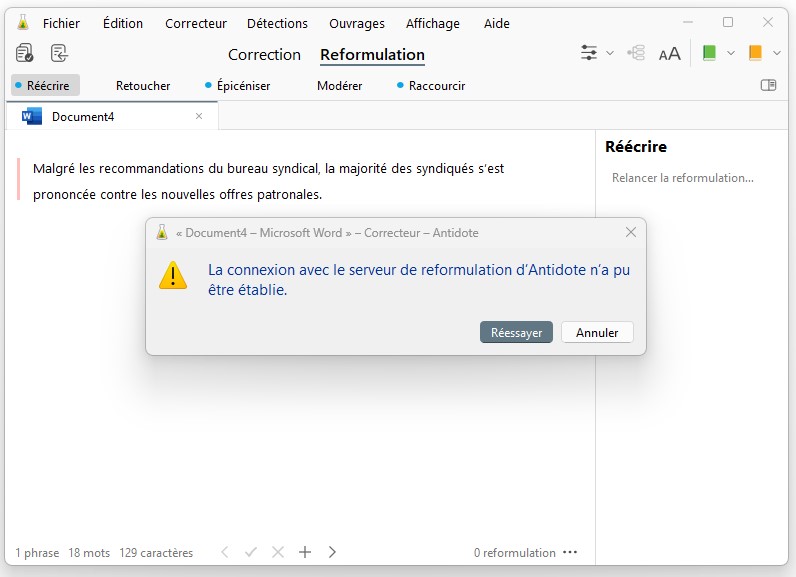Open the three-dots more options menu
This screenshot has width=796, height=577.
pos(570,552)
